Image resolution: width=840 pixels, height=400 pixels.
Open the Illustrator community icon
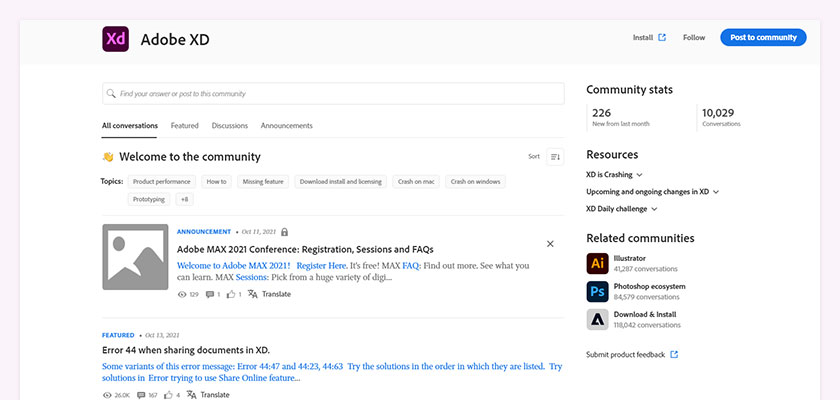(x=597, y=263)
